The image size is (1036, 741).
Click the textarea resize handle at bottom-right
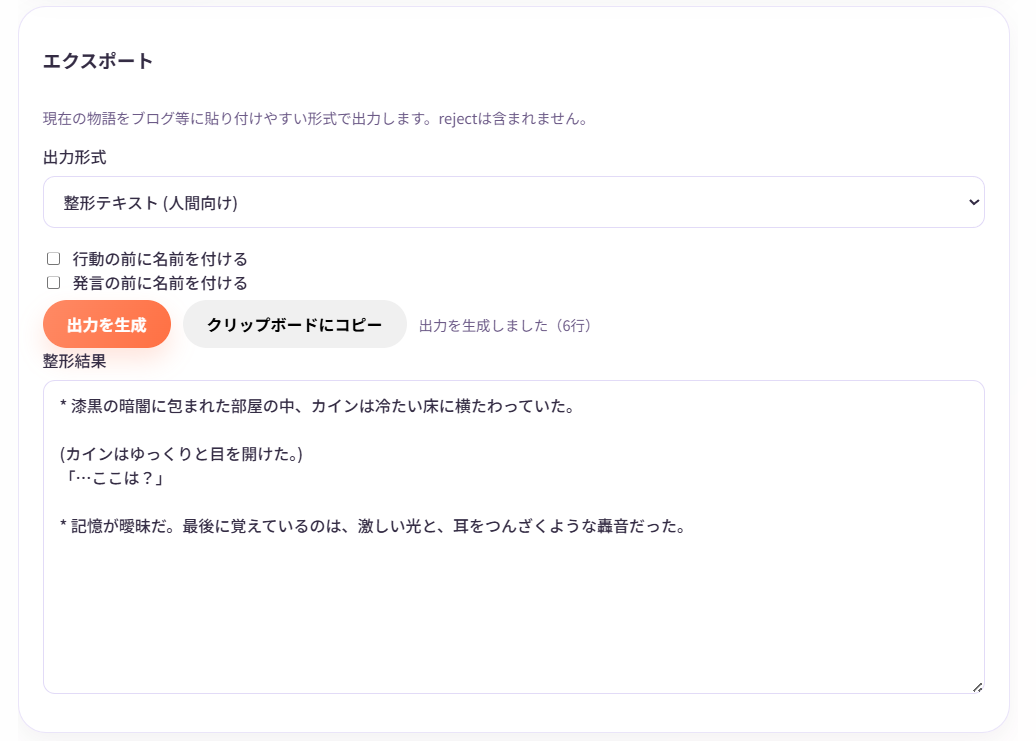coord(977,687)
